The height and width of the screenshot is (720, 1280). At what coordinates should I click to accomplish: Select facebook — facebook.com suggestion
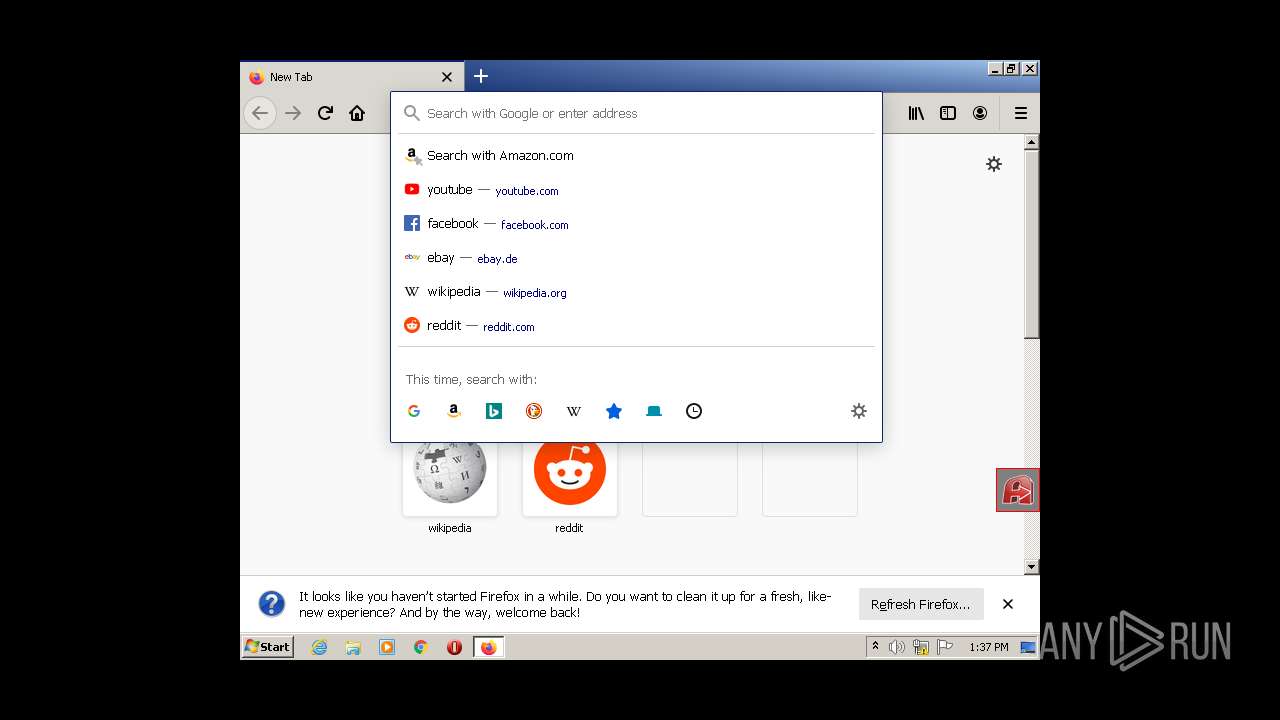(x=636, y=223)
